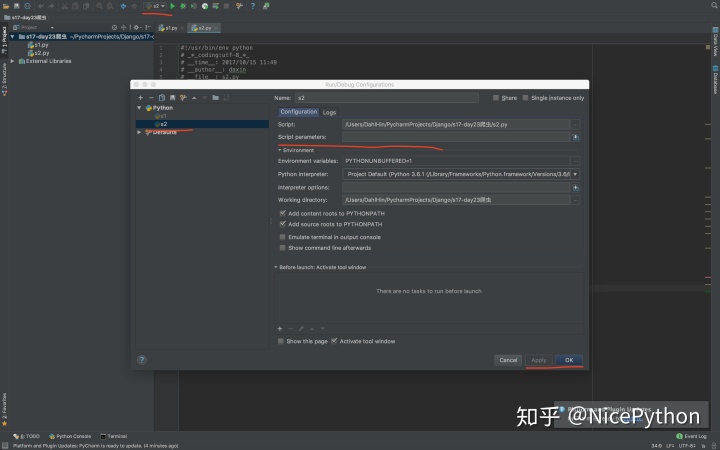Screen dimensions: 720x450
Task: Click the Profile icon in main toolbar
Action: pyautogui.click(x=205, y=6)
